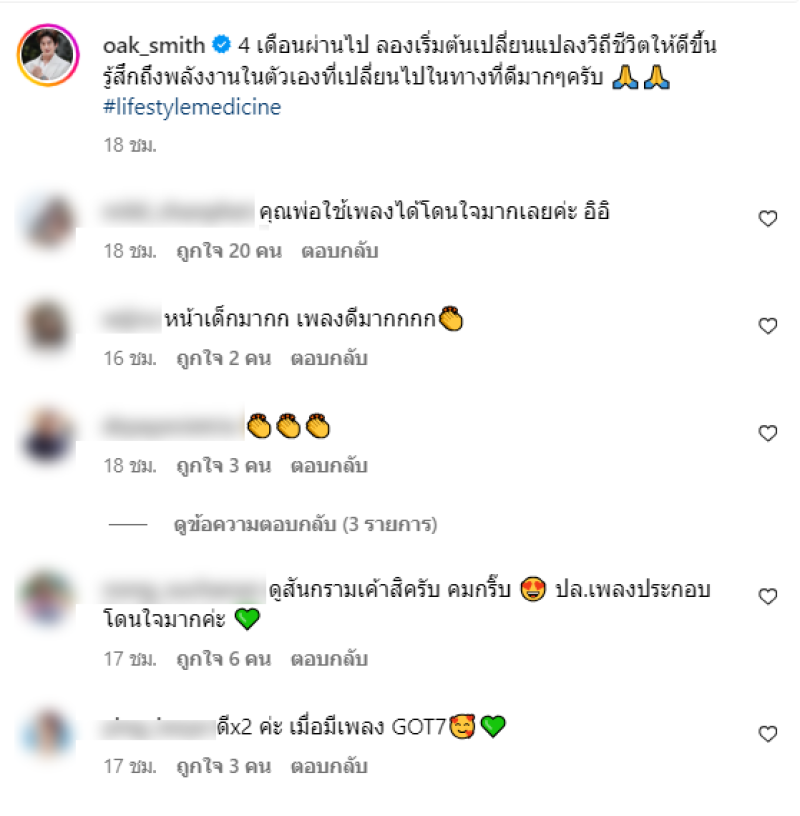The image size is (800, 816).
Task: Open the 18 ชม. post timestamp
Action: (x=130, y=145)
